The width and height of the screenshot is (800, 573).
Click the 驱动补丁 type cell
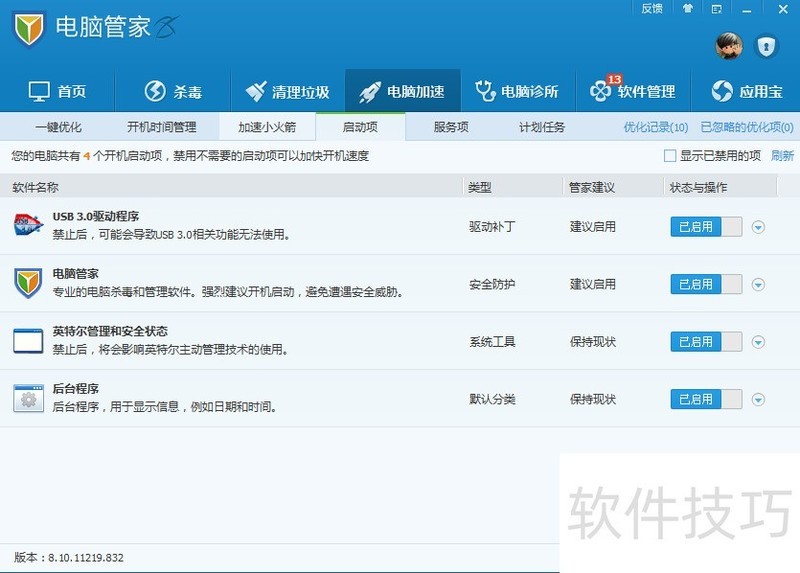(x=492, y=227)
